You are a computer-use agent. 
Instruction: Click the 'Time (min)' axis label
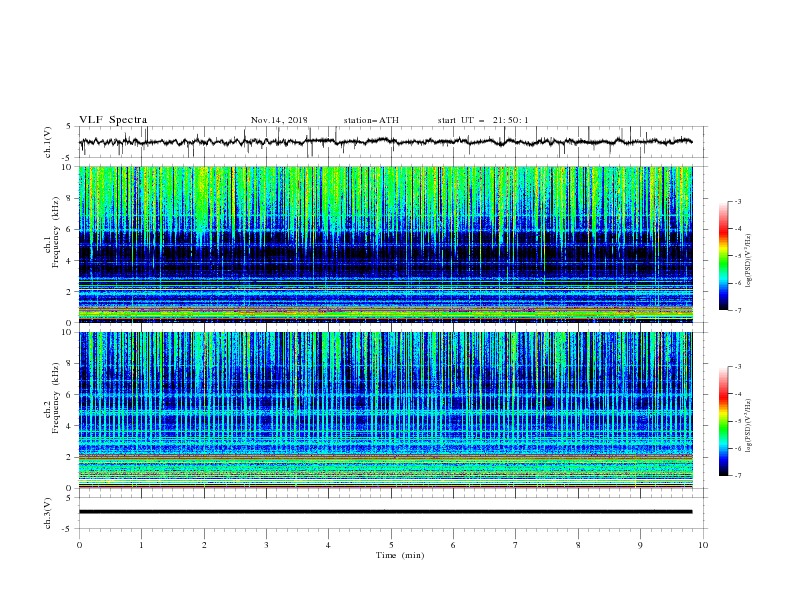400,555
